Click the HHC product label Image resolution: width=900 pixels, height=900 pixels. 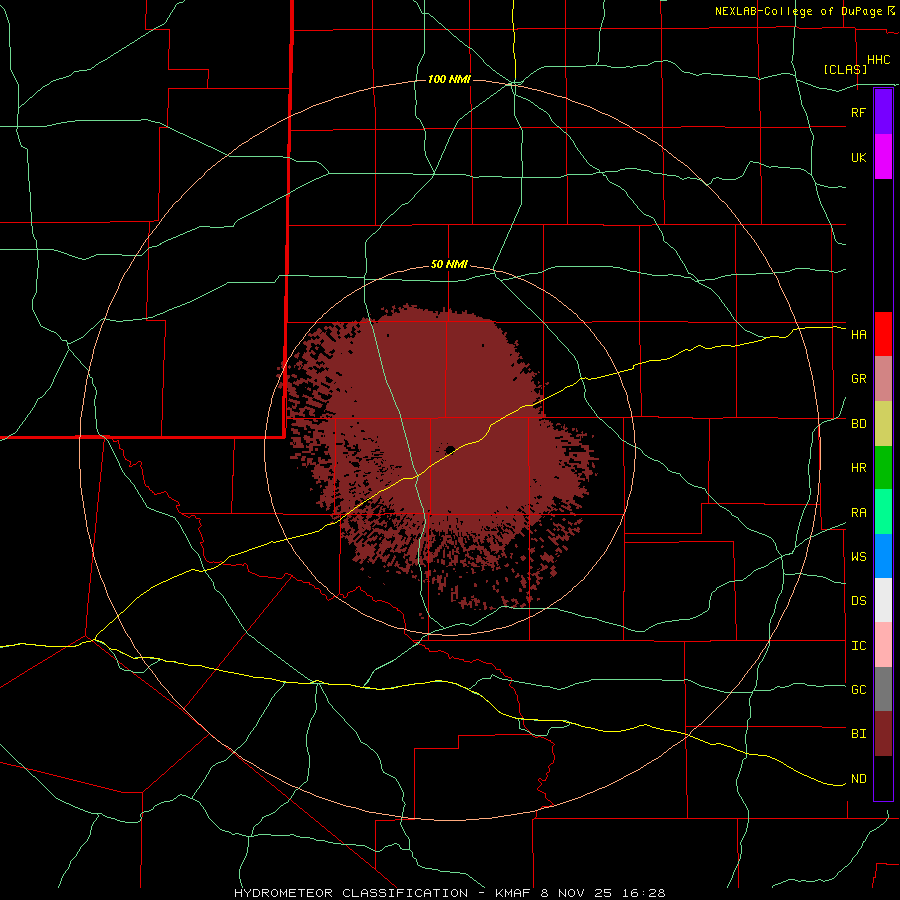point(878,60)
